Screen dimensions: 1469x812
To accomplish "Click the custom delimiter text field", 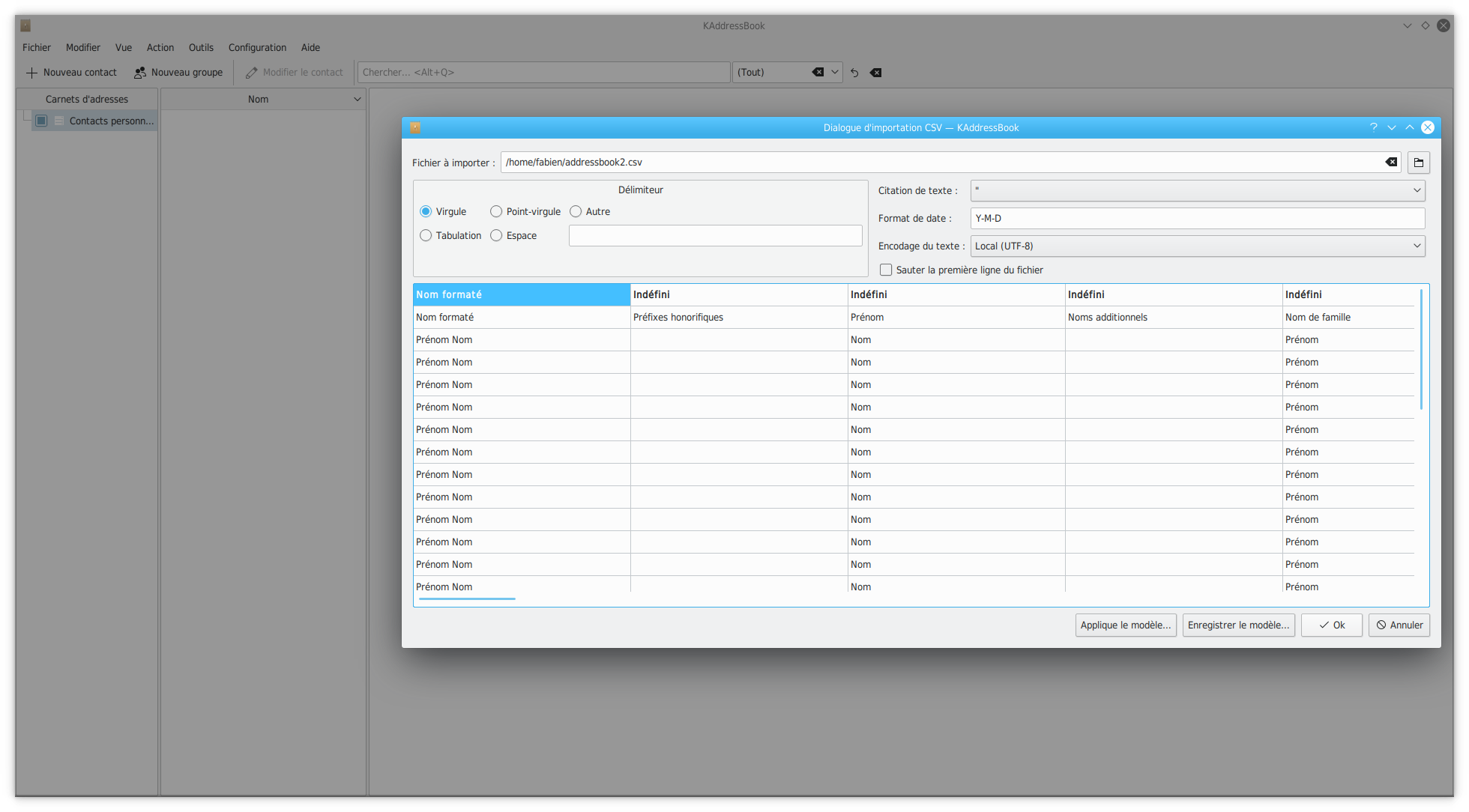I will point(716,235).
